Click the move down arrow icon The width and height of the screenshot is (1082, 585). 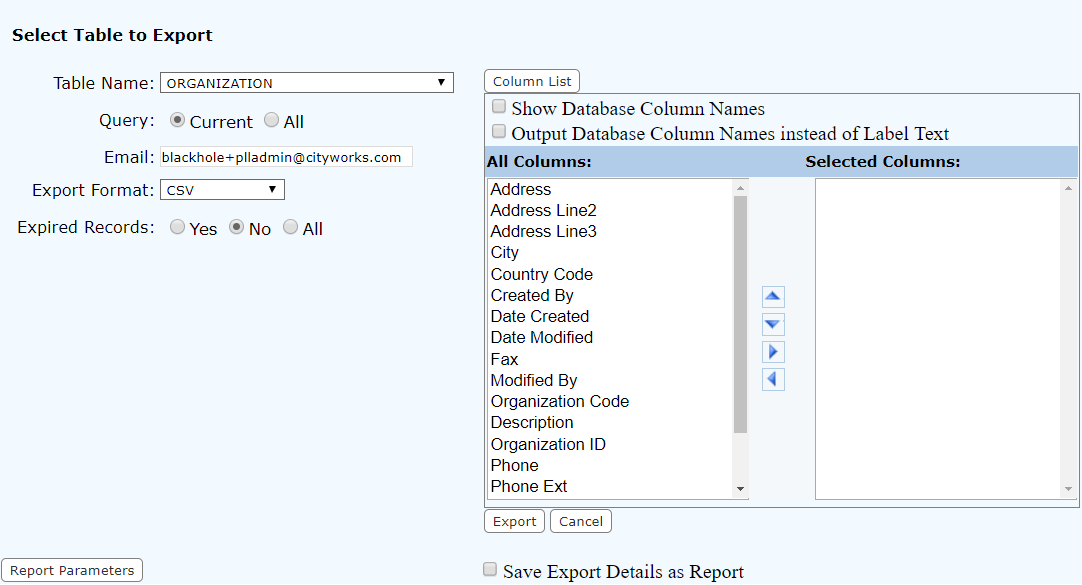[773, 324]
